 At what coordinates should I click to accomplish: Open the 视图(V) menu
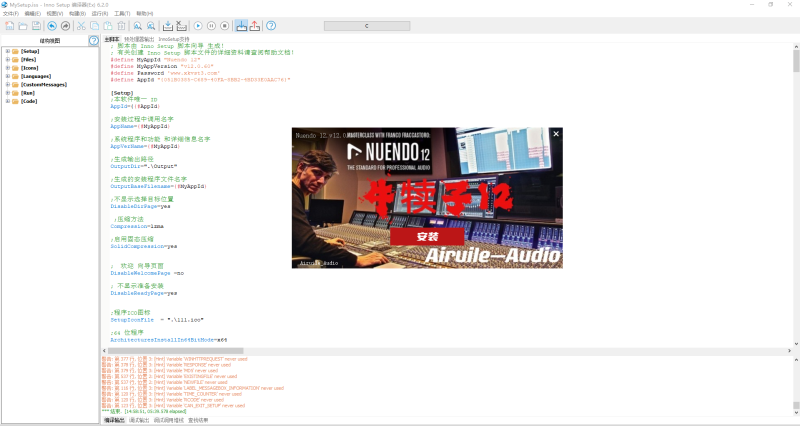pos(55,13)
